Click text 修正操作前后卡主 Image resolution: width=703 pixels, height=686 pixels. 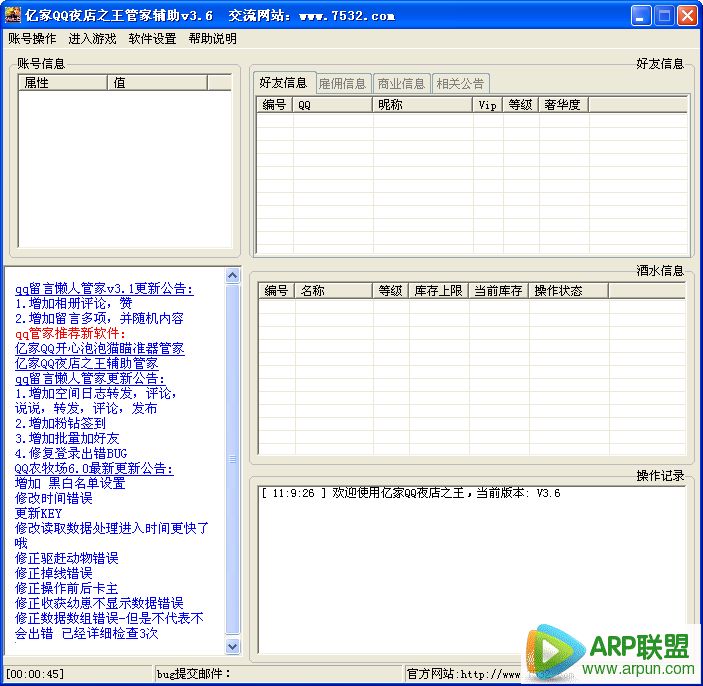(67, 588)
